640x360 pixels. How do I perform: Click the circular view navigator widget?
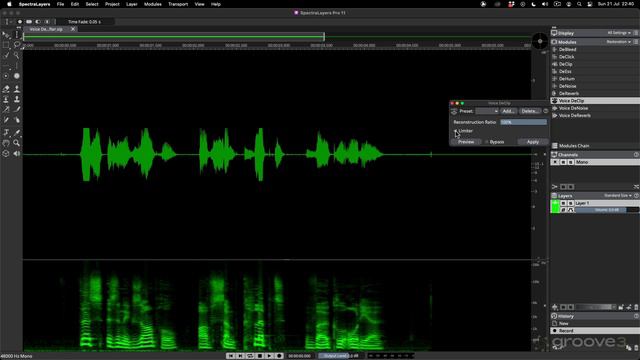tap(540, 41)
